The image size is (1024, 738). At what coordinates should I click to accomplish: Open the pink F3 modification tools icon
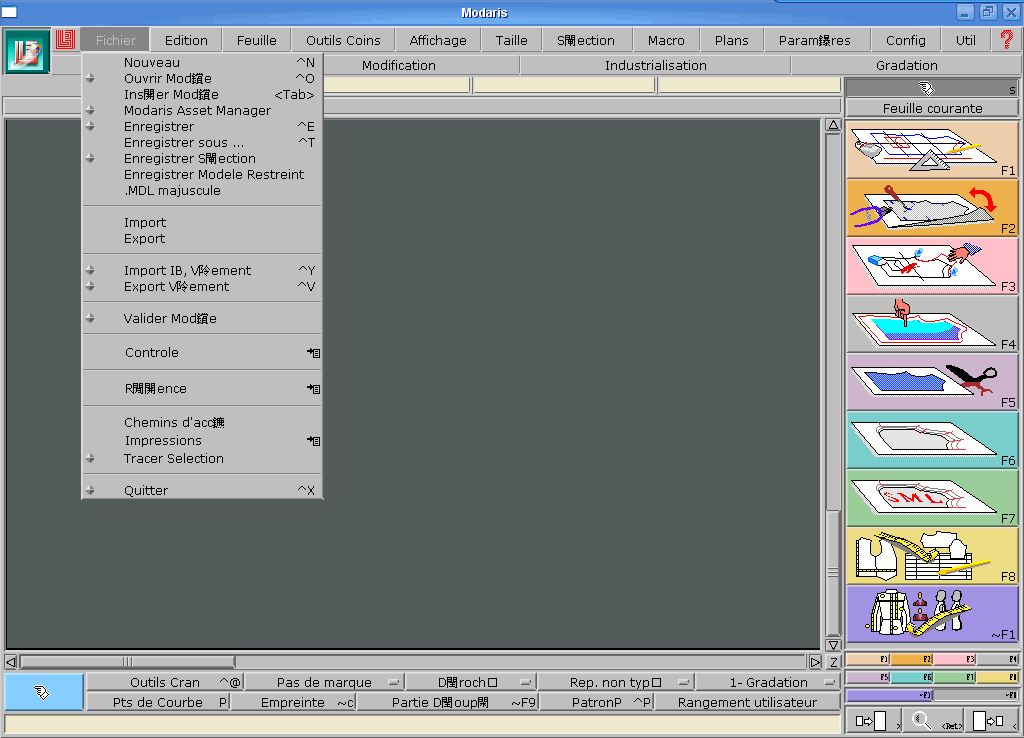click(932, 265)
